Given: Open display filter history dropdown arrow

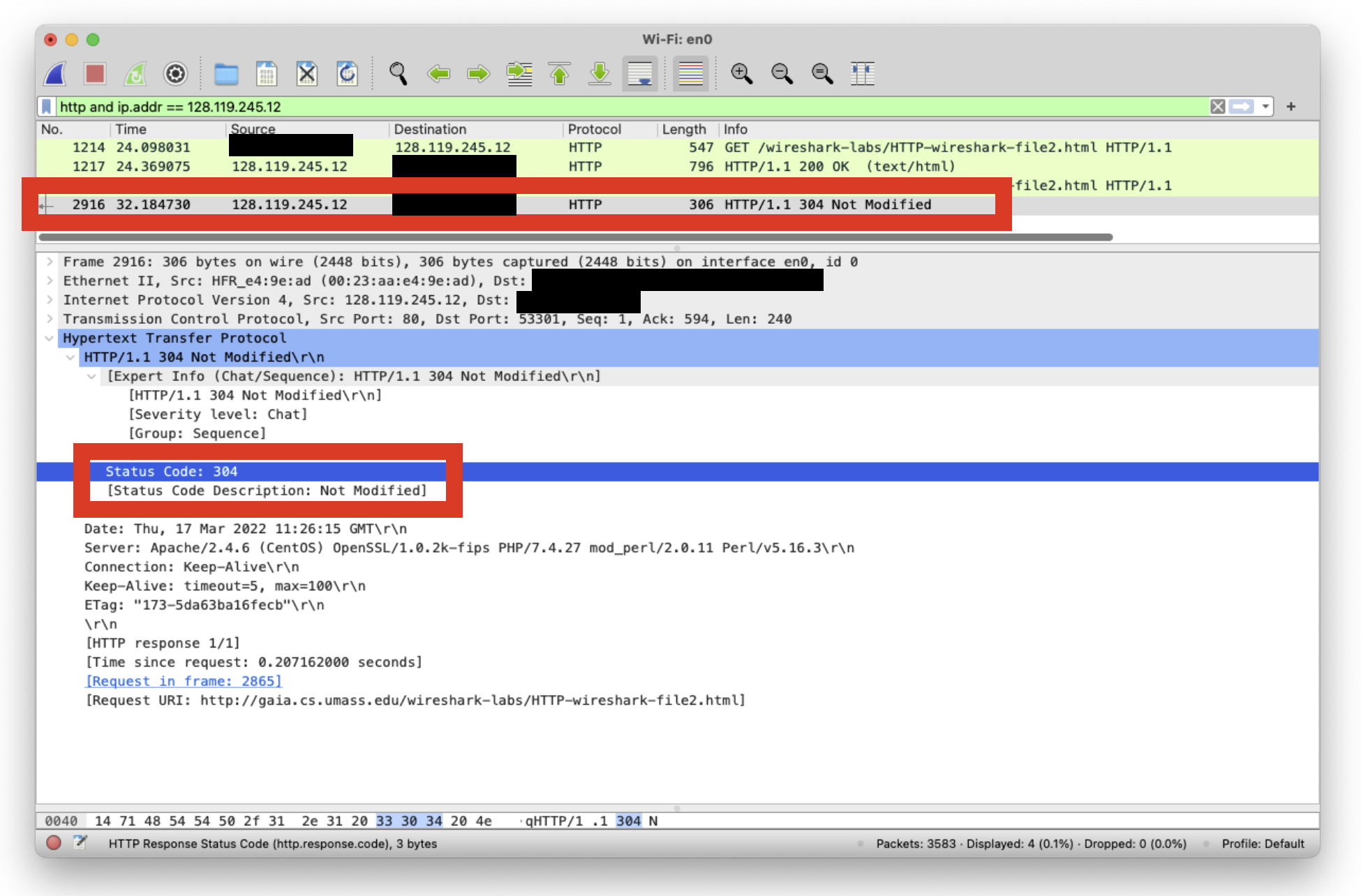Looking at the screenshot, I should (x=1265, y=107).
